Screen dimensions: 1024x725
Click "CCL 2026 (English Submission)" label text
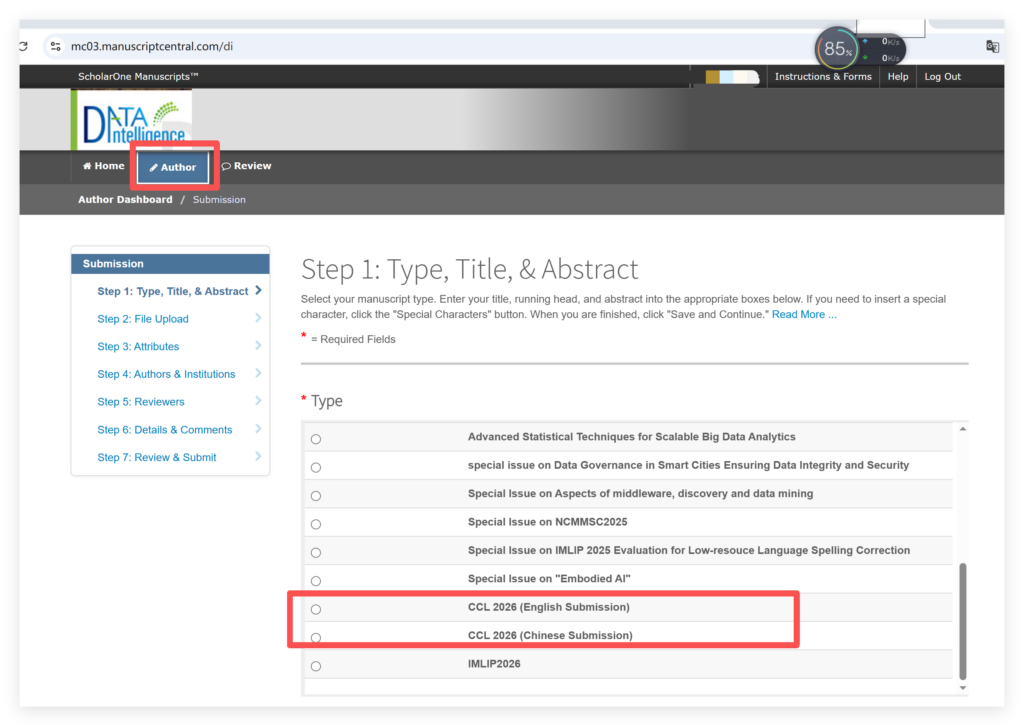(x=549, y=607)
